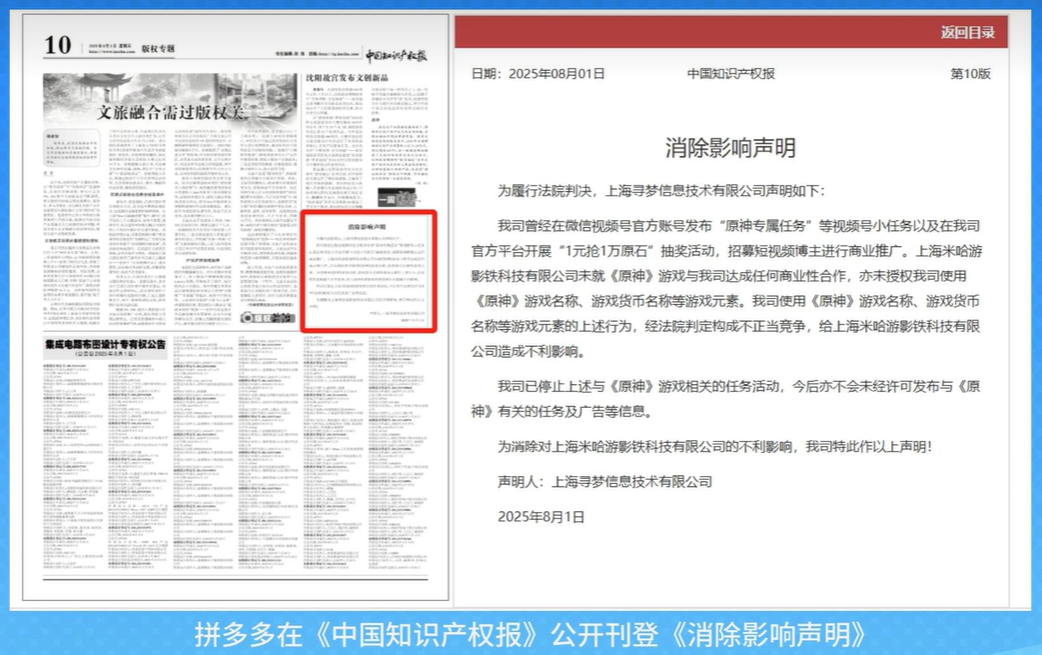Select the 沈阳故宫发布文创新品 article headline
The height and width of the screenshot is (655, 1042).
pyautogui.click(x=347, y=78)
